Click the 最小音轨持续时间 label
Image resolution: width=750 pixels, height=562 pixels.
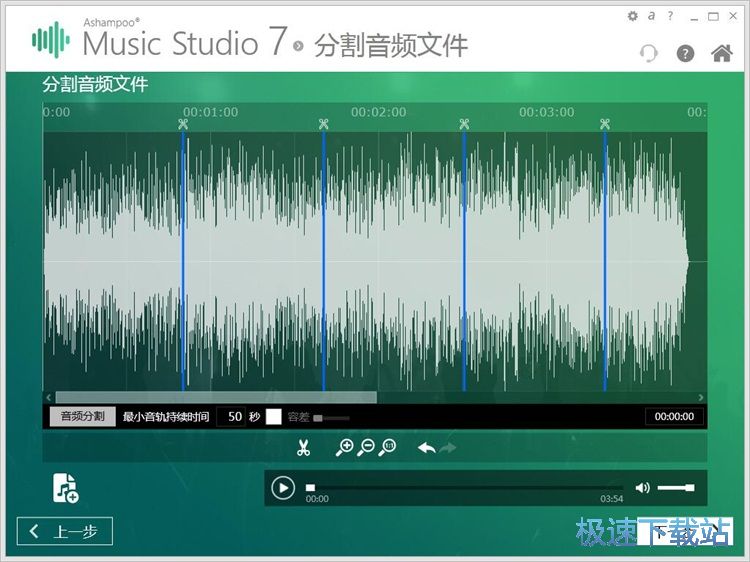click(165, 417)
